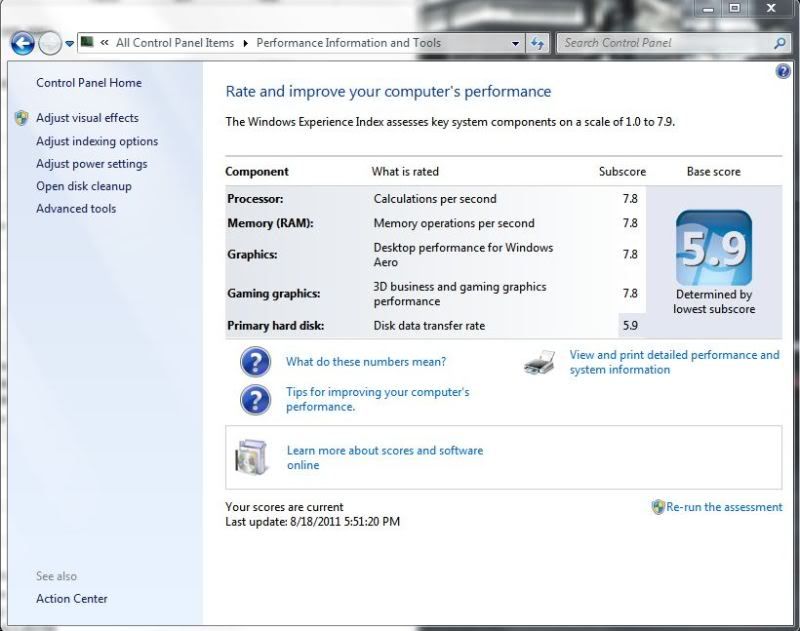Click question icon beside What do these numbers mean
This screenshot has height=631, width=800.
click(255, 362)
